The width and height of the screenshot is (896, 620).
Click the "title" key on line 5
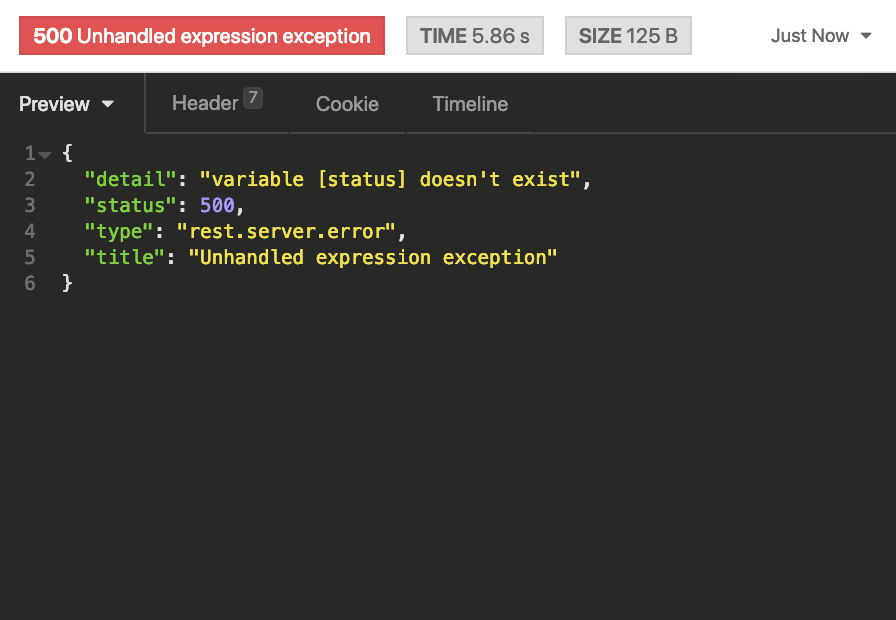(x=124, y=258)
